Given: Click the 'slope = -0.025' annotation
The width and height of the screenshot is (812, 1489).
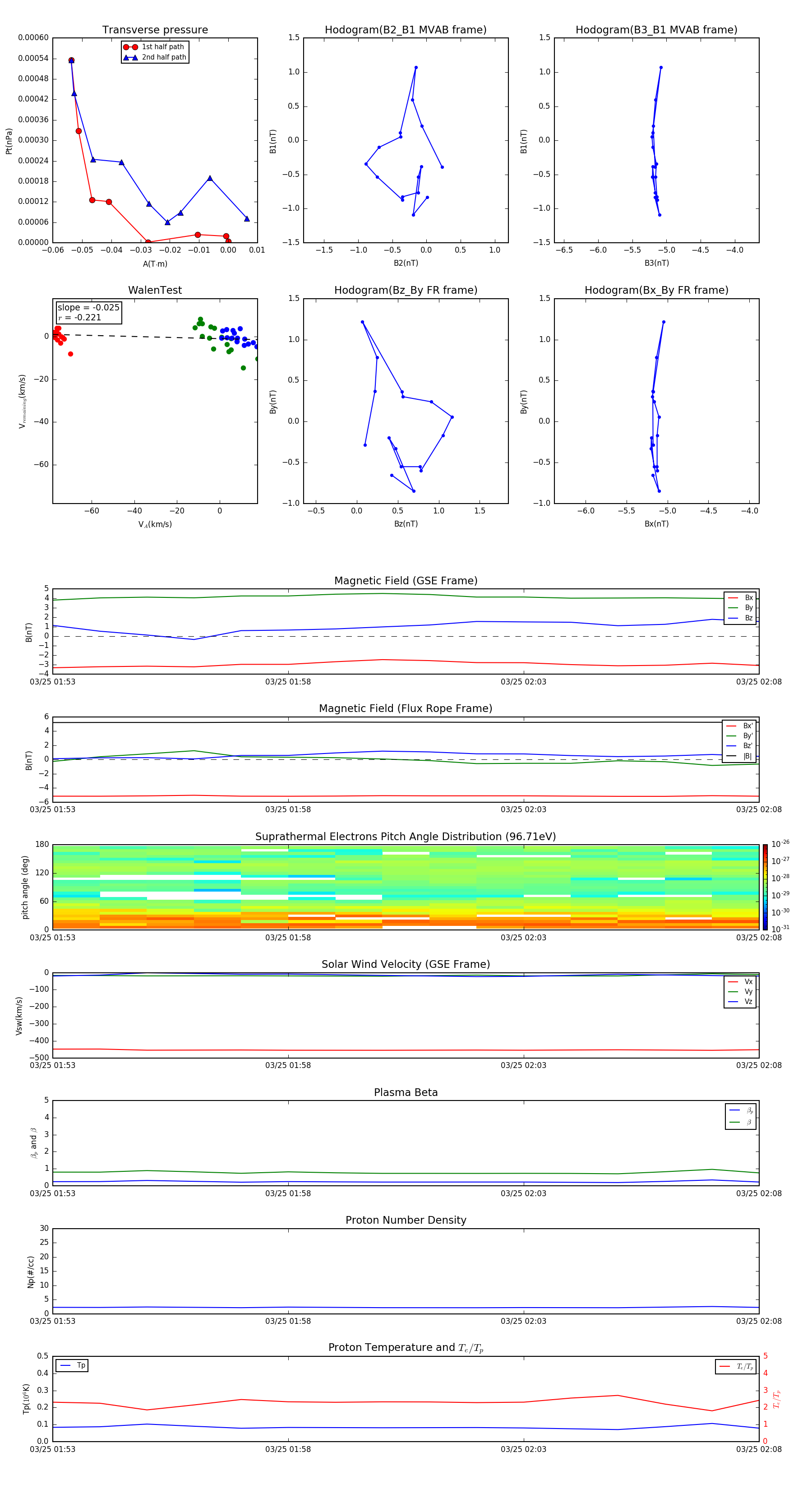Looking at the screenshot, I should [88, 308].
